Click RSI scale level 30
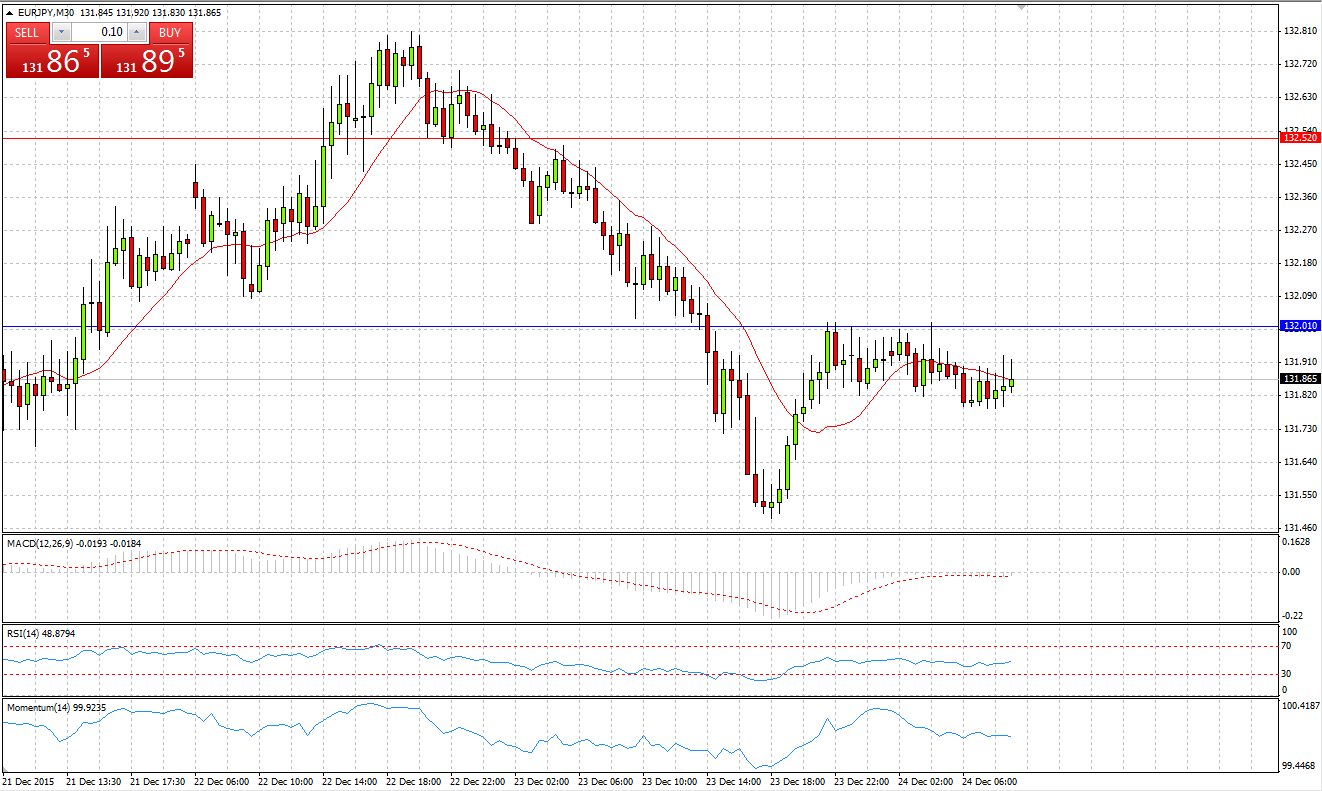 pos(1288,673)
